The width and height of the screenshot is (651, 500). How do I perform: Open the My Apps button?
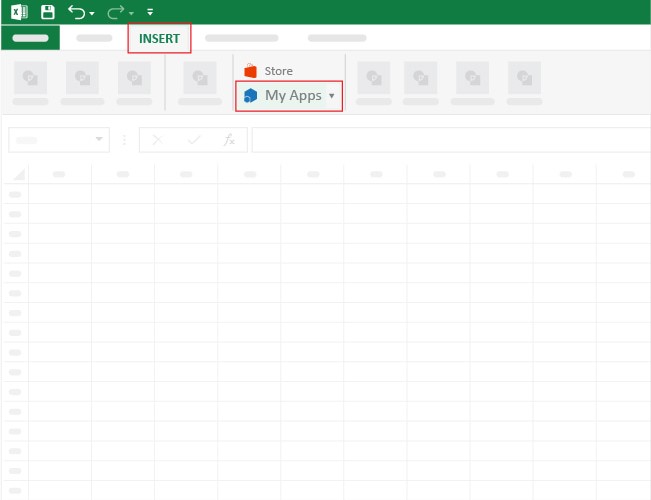[x=289, y=96]
